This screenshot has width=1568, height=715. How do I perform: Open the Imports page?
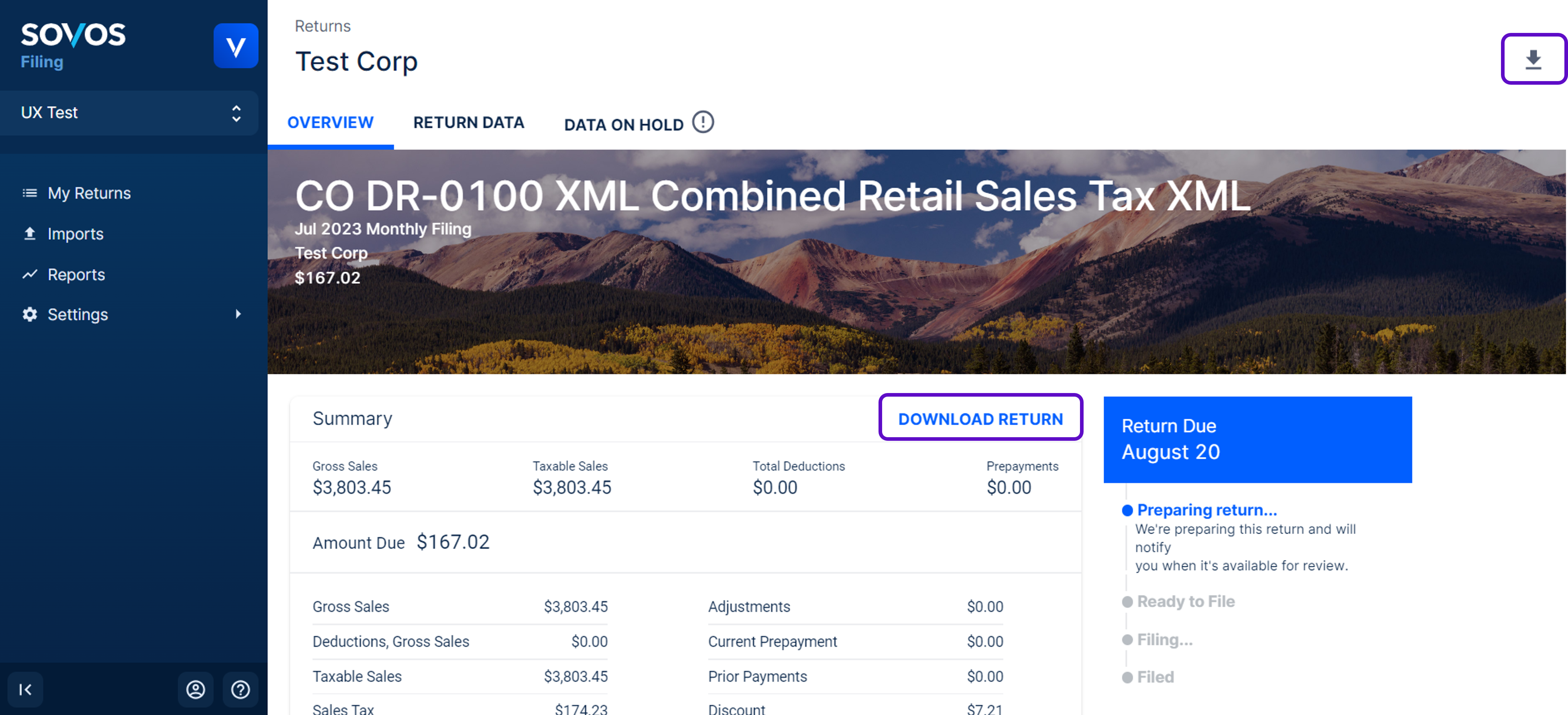click(x=75, y=234)
